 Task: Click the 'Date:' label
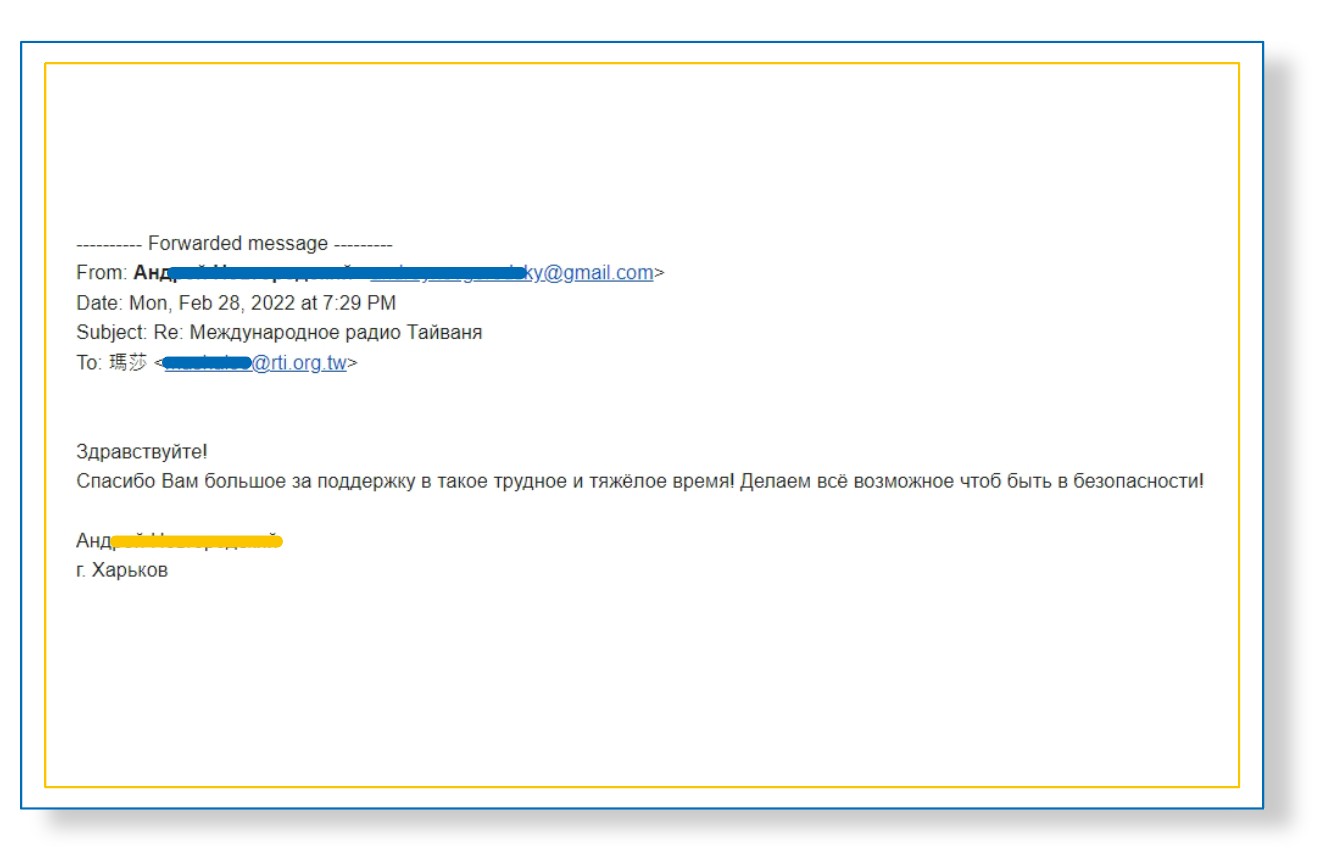(99, 303)
